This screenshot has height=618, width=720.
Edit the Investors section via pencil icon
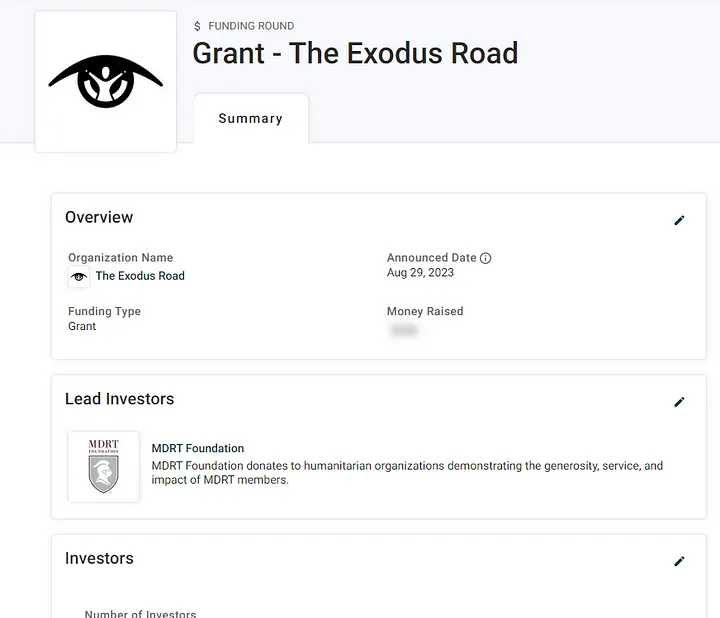click(679, 561)
